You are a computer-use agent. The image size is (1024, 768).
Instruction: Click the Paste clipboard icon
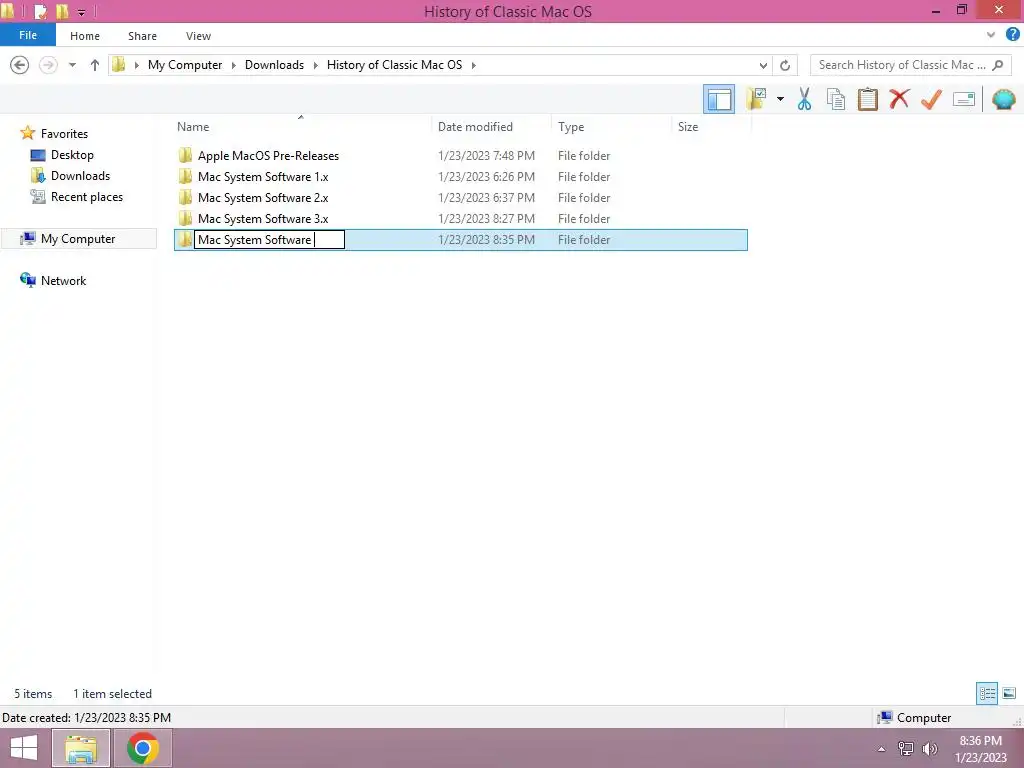867,99
